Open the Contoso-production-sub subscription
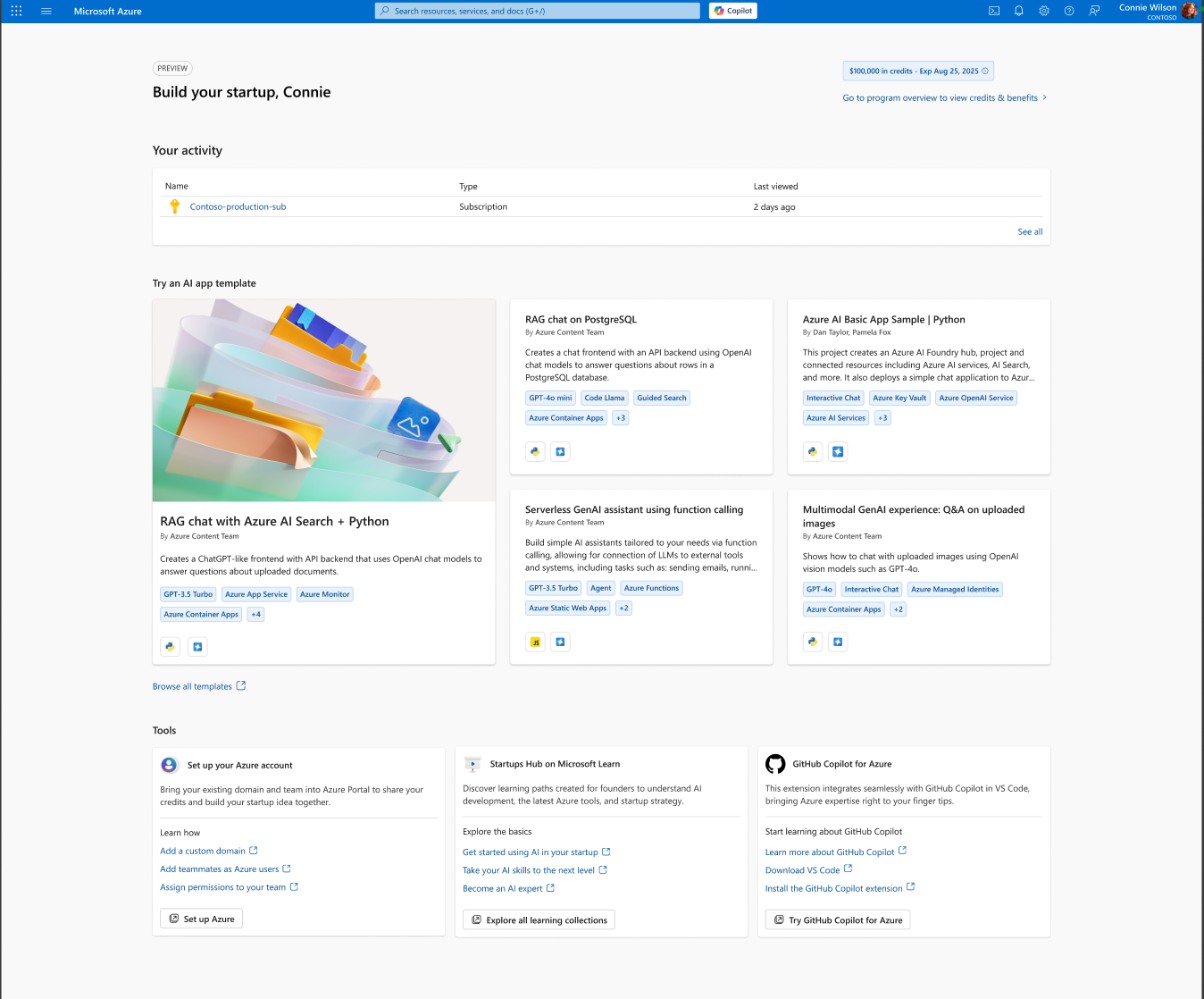The width and height of the screenshot is (1204, 999). [238, 207]
